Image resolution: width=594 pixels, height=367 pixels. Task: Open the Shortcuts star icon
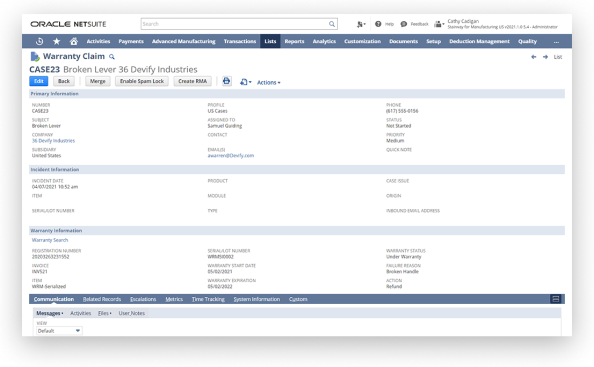point(56,41)
